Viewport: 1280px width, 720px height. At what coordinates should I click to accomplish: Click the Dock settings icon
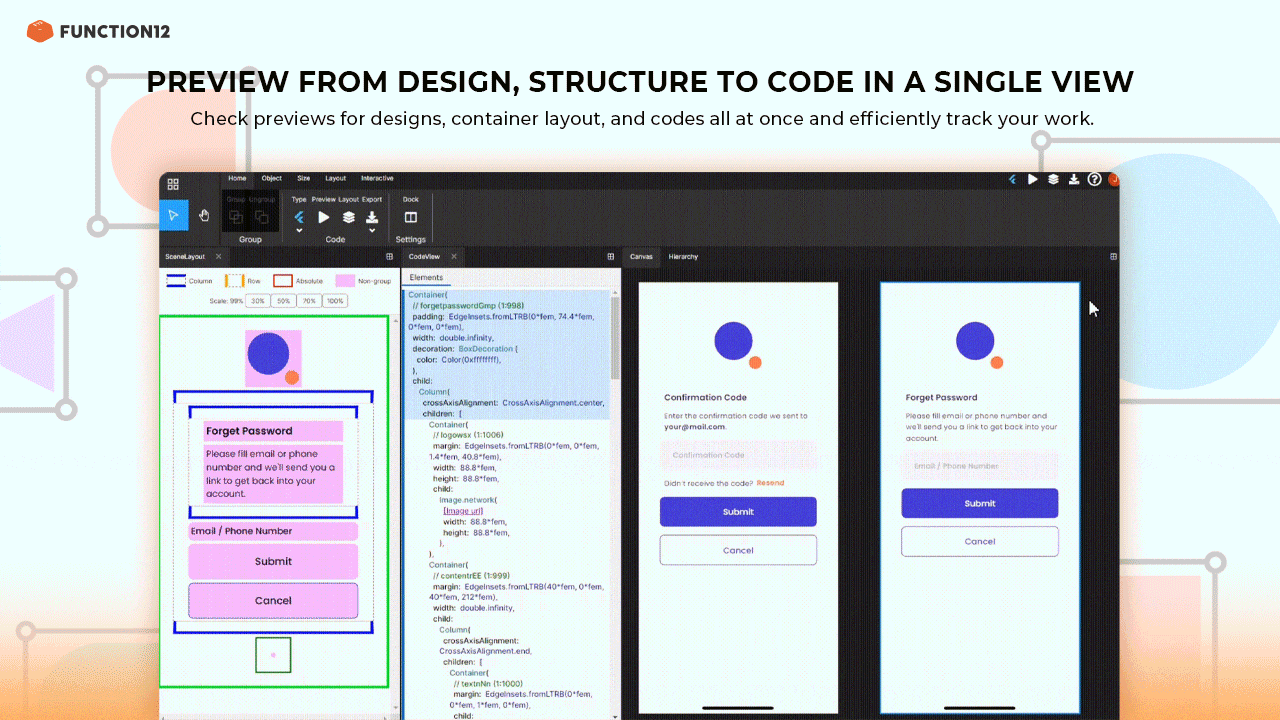tap(410, 217)
